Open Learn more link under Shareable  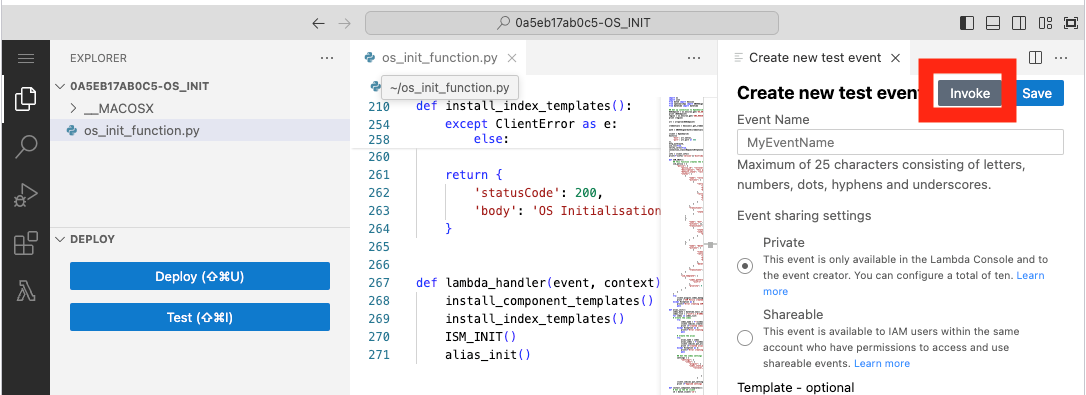(882, 363)
